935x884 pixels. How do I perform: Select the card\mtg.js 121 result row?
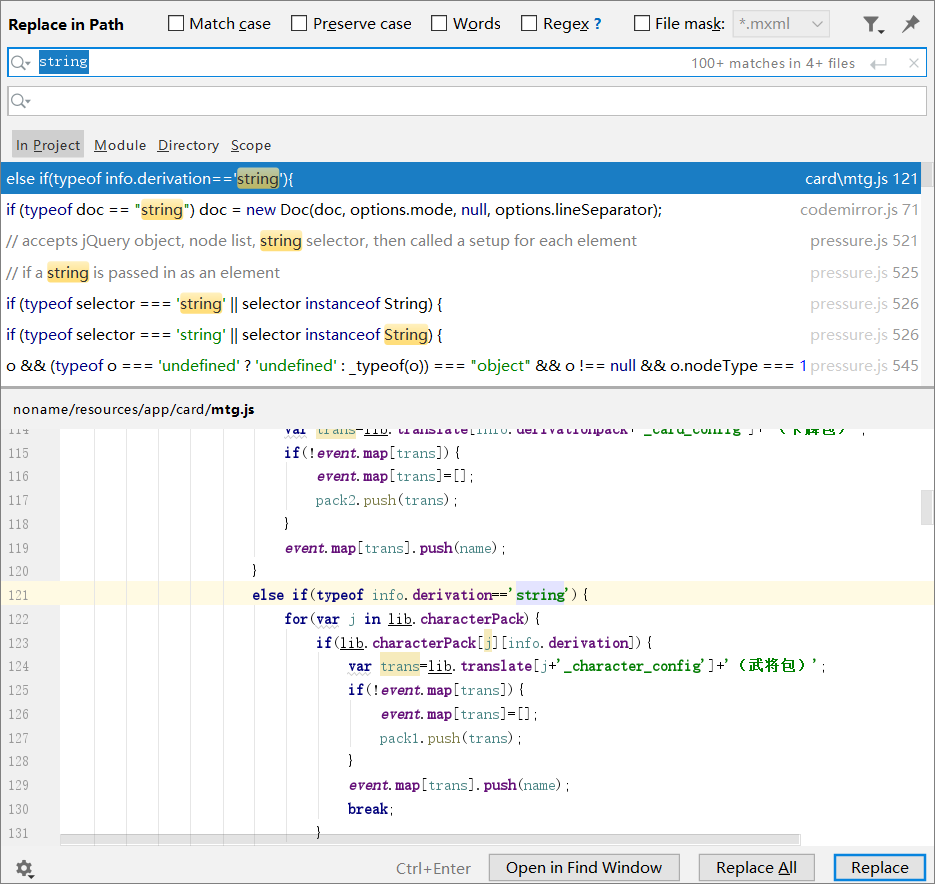pos(460,178)
